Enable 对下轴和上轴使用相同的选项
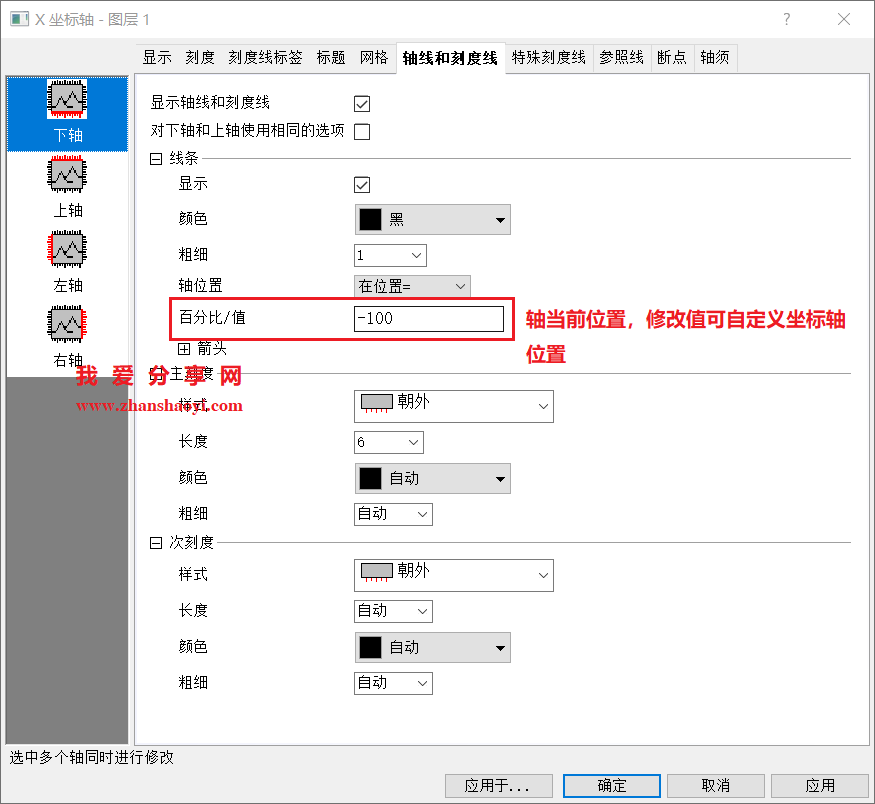The width and height of the screenshot is (875, 804). (x=361, y=131)
